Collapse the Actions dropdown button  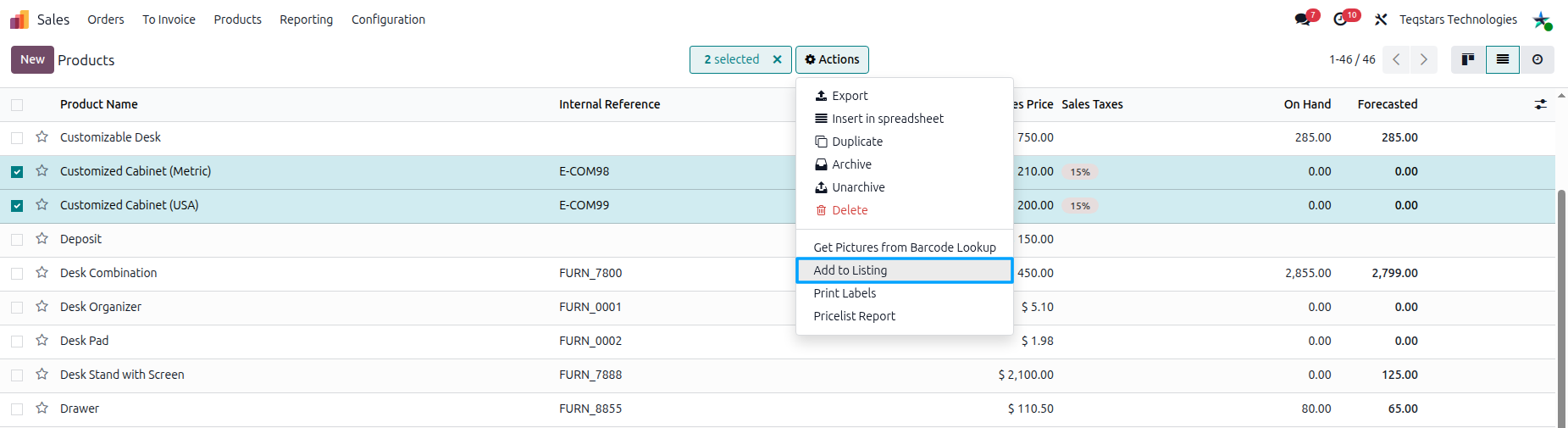[832, 59]
